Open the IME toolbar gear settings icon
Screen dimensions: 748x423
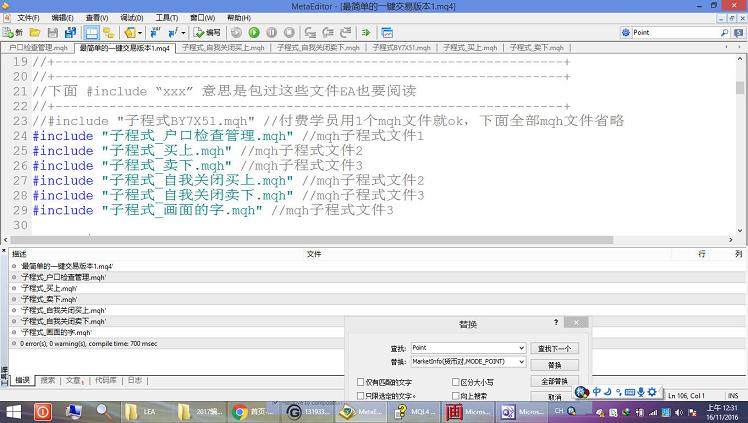click(x=652, y=392)
